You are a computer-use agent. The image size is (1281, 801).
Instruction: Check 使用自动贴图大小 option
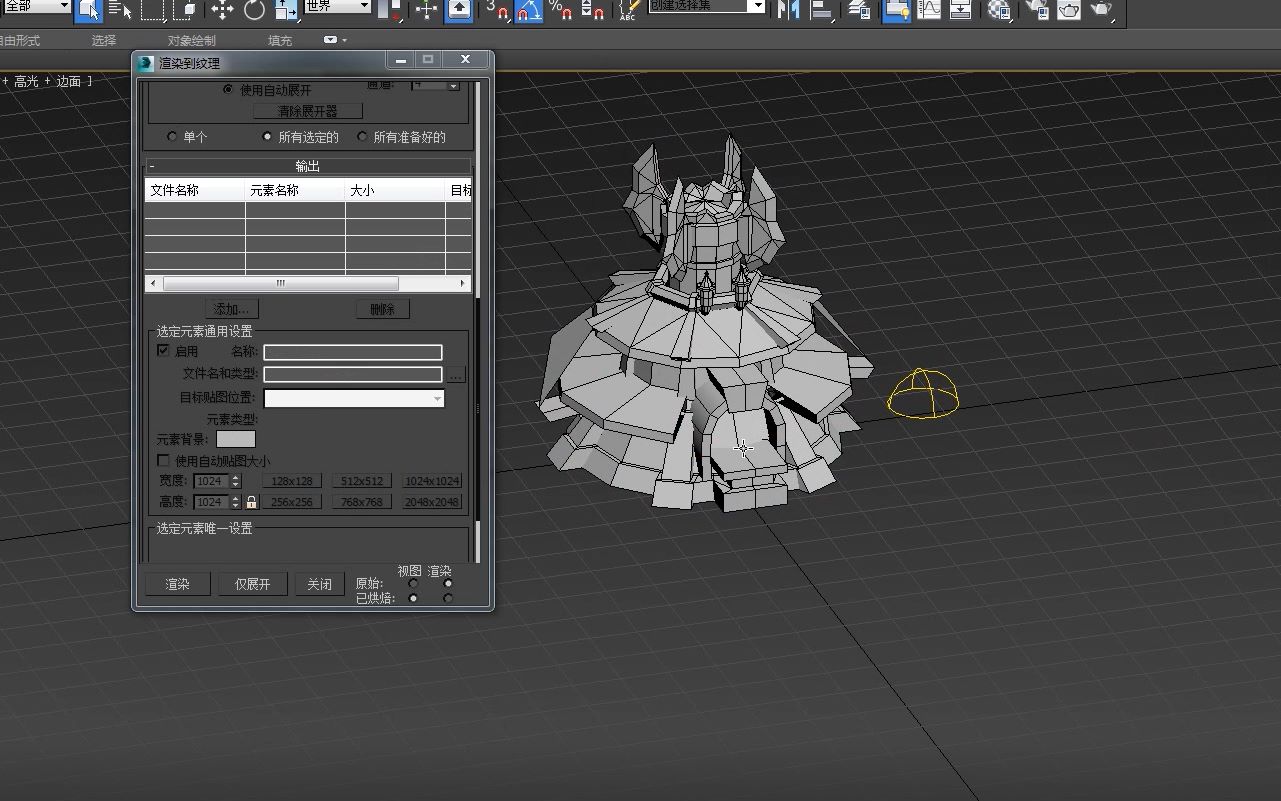163,460
